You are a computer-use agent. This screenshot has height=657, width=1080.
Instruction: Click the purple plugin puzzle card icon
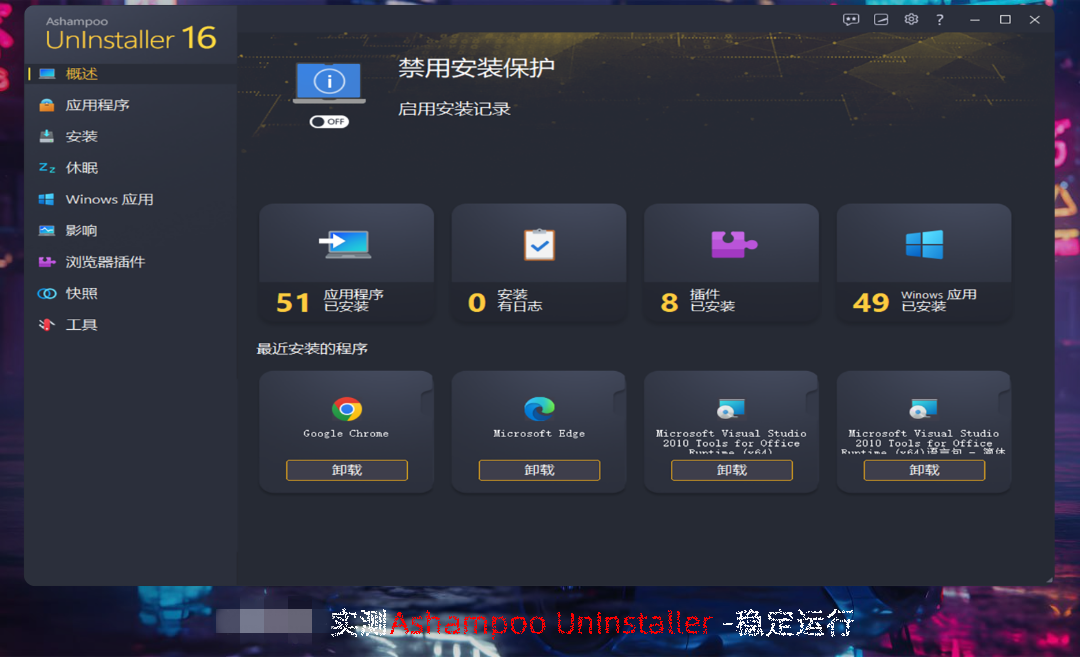pyautogui.click(x=734, y=244)
